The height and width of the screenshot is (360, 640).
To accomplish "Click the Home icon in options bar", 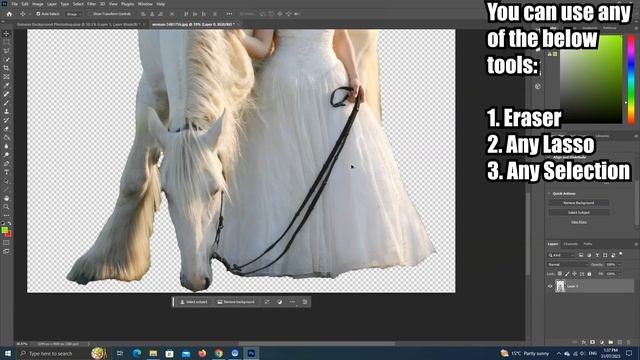I will coord(9,14).
